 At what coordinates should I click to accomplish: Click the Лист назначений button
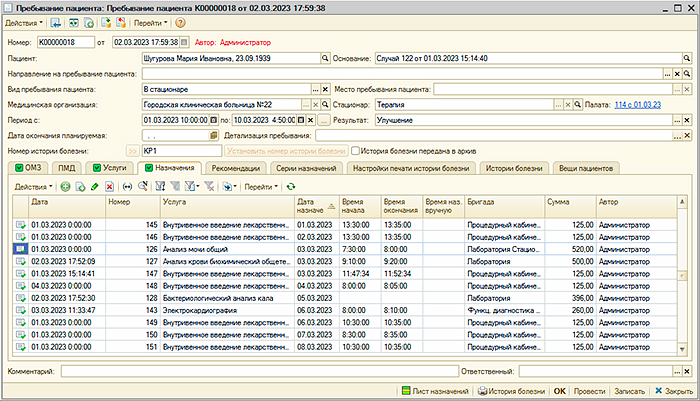435,391
